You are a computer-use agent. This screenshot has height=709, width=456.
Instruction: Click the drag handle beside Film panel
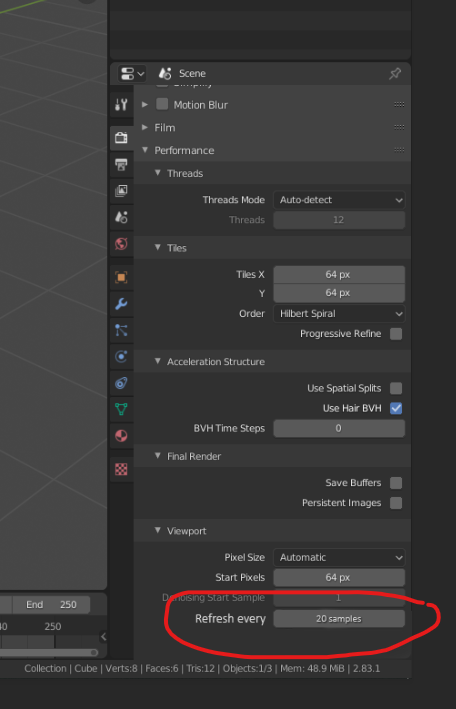[399, 128]
